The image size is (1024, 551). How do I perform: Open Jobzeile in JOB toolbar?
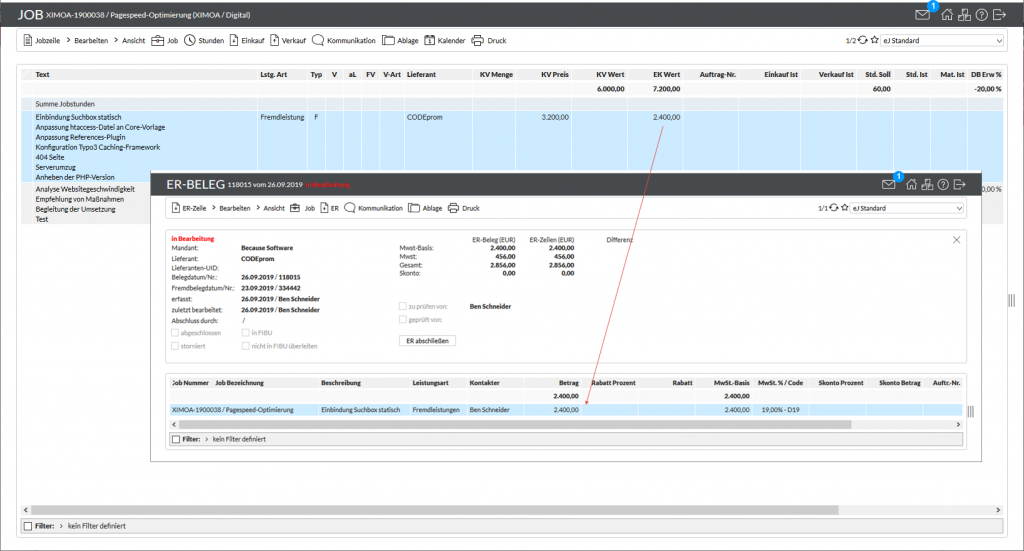(41, 40)
